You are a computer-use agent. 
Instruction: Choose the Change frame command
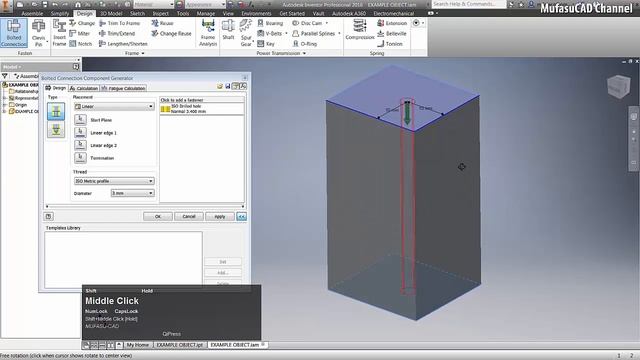pyautogui.click(x=82, y=23)
